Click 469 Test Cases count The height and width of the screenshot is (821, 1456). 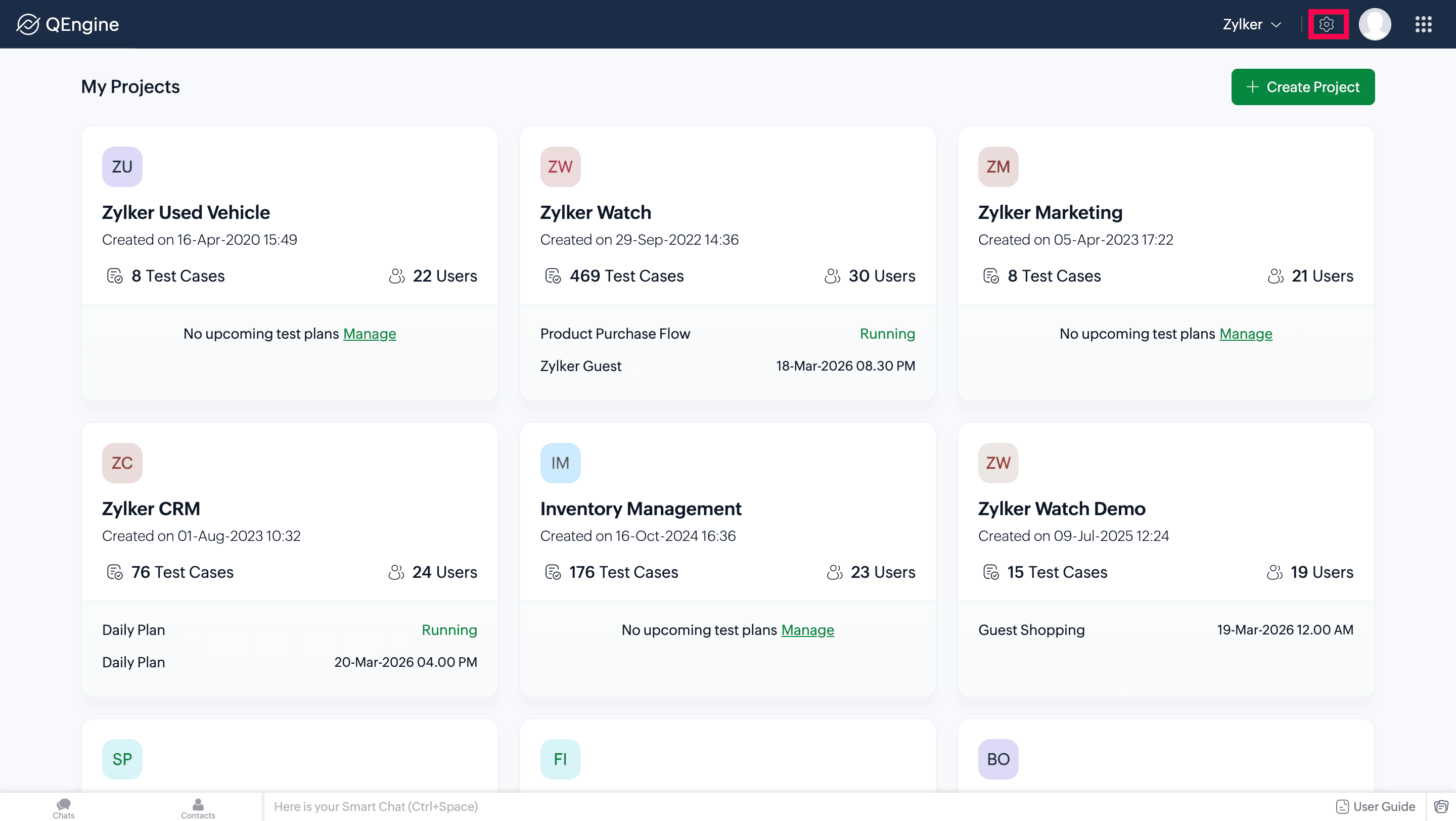point(627,276)
